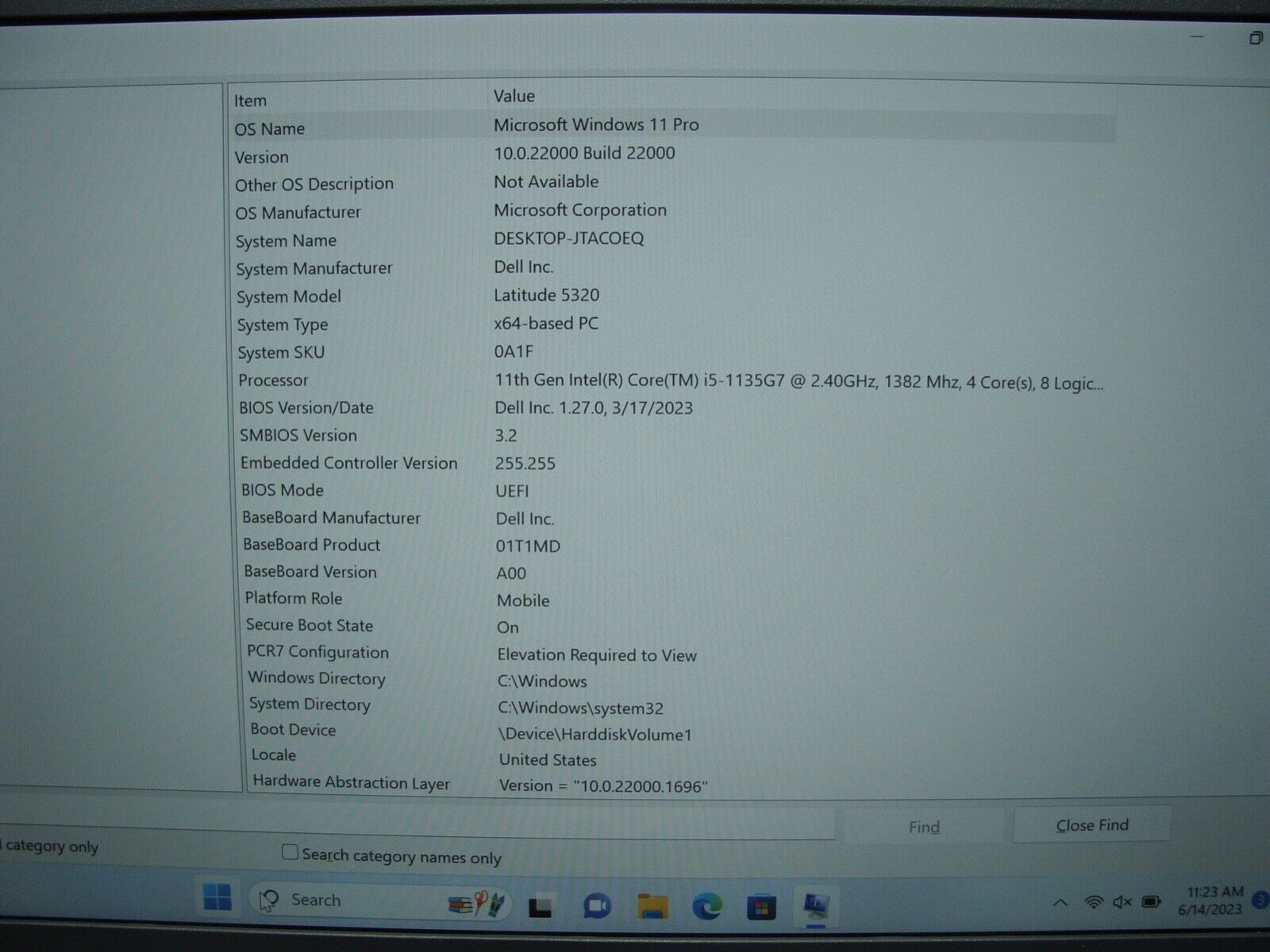Select the Processor row
The image size is (1270, 952).
(675, 381)
